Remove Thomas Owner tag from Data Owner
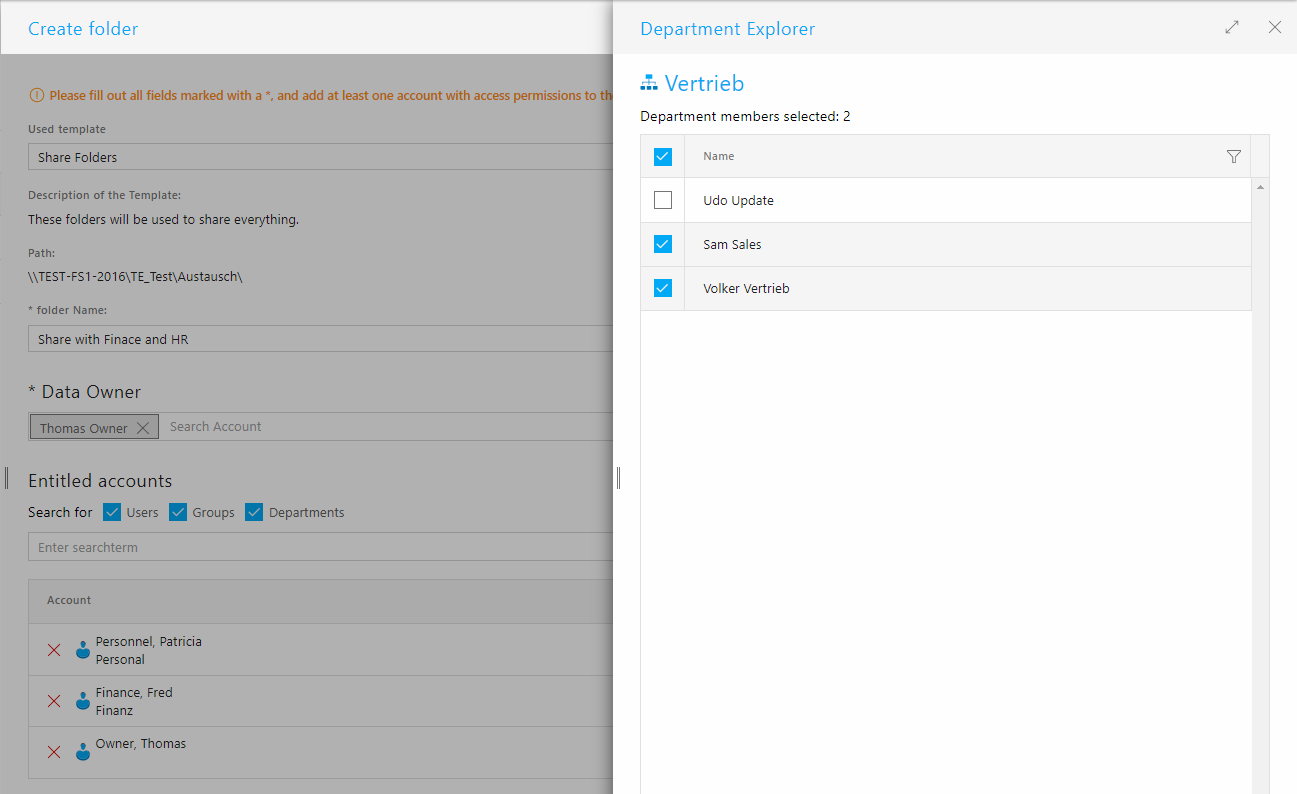The width and height of the screenshot is (1297, 794). click(x=143, y=428)
